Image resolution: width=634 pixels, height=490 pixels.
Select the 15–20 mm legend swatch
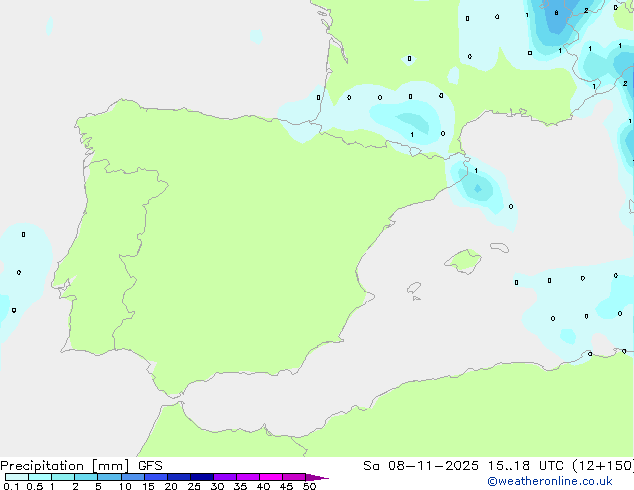[156, 477]
